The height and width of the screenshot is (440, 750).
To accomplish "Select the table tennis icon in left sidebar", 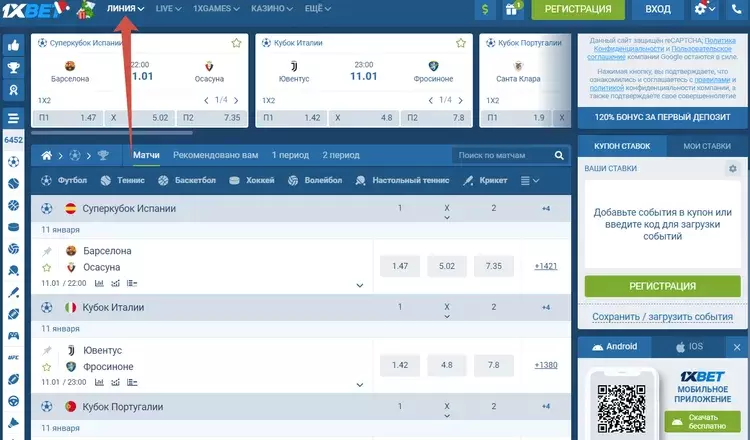I will tap(13, 271).
